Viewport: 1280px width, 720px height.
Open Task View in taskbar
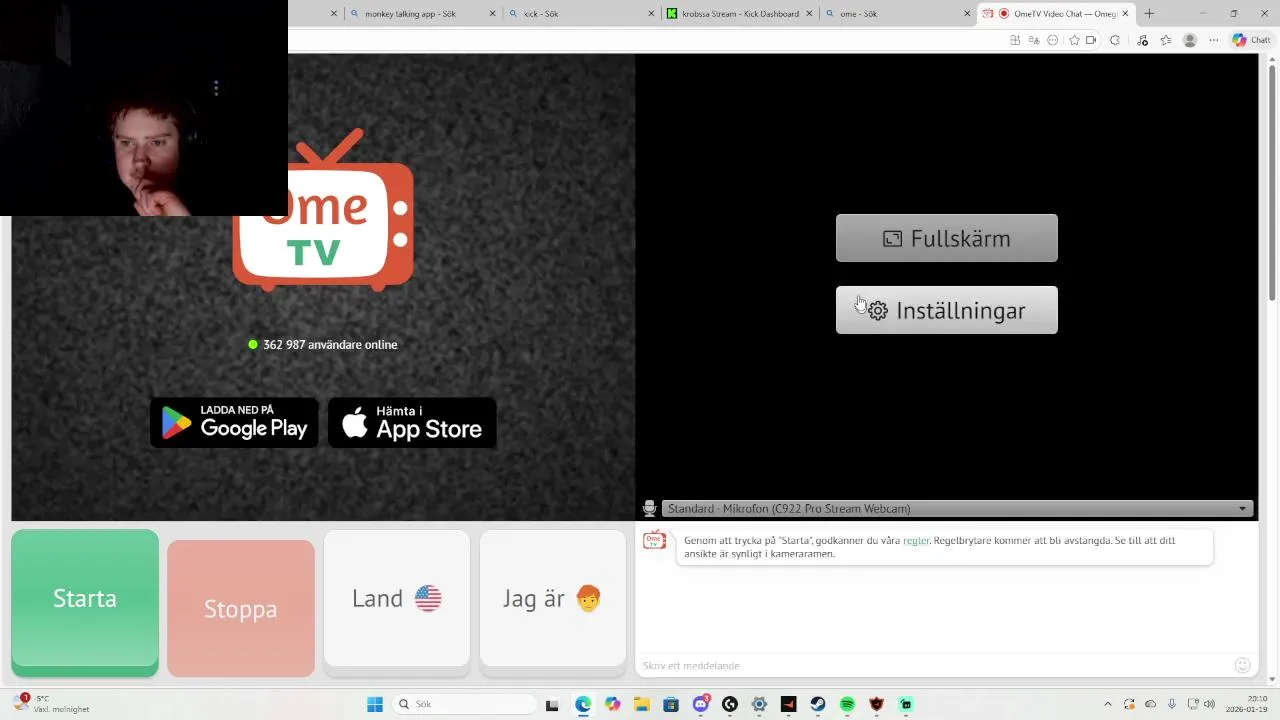552,704
